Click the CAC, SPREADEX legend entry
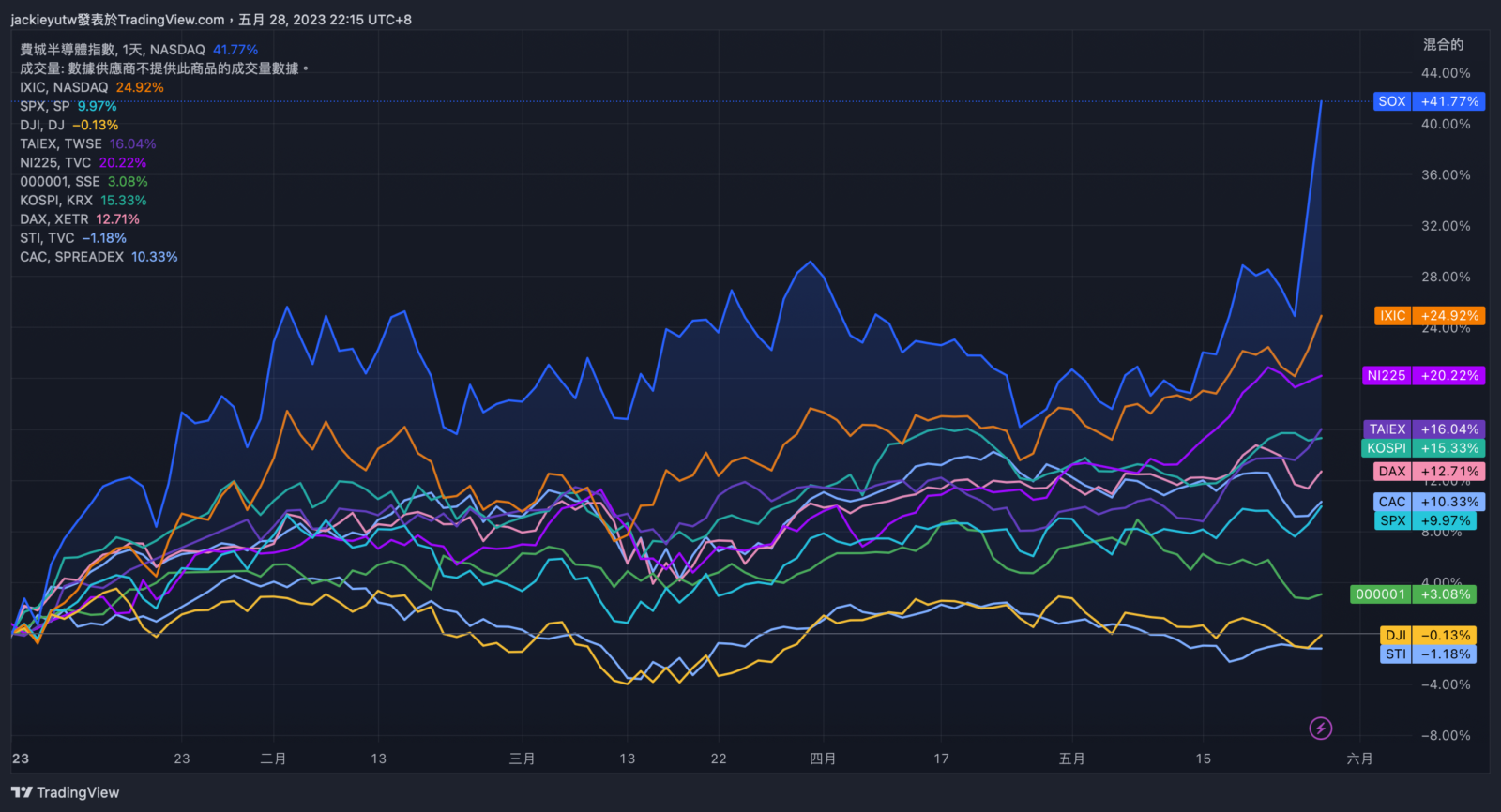 71,257
